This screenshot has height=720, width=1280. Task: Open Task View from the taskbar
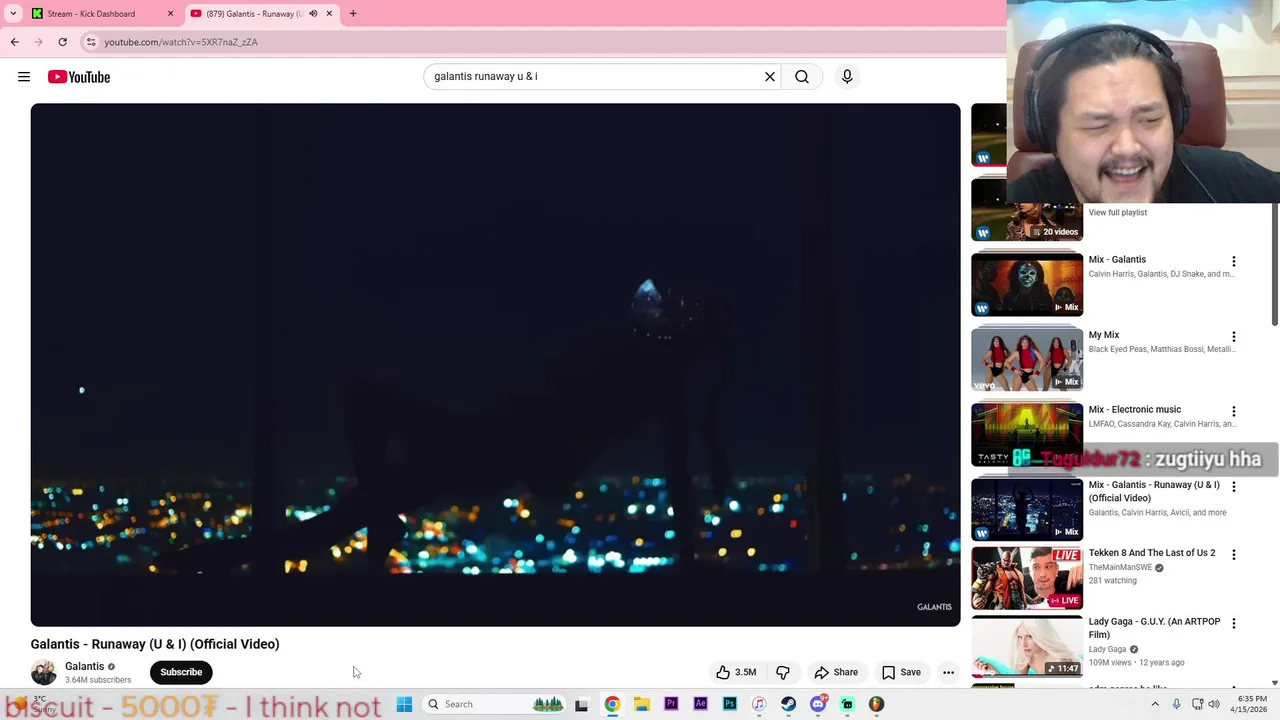click(581, 704)
